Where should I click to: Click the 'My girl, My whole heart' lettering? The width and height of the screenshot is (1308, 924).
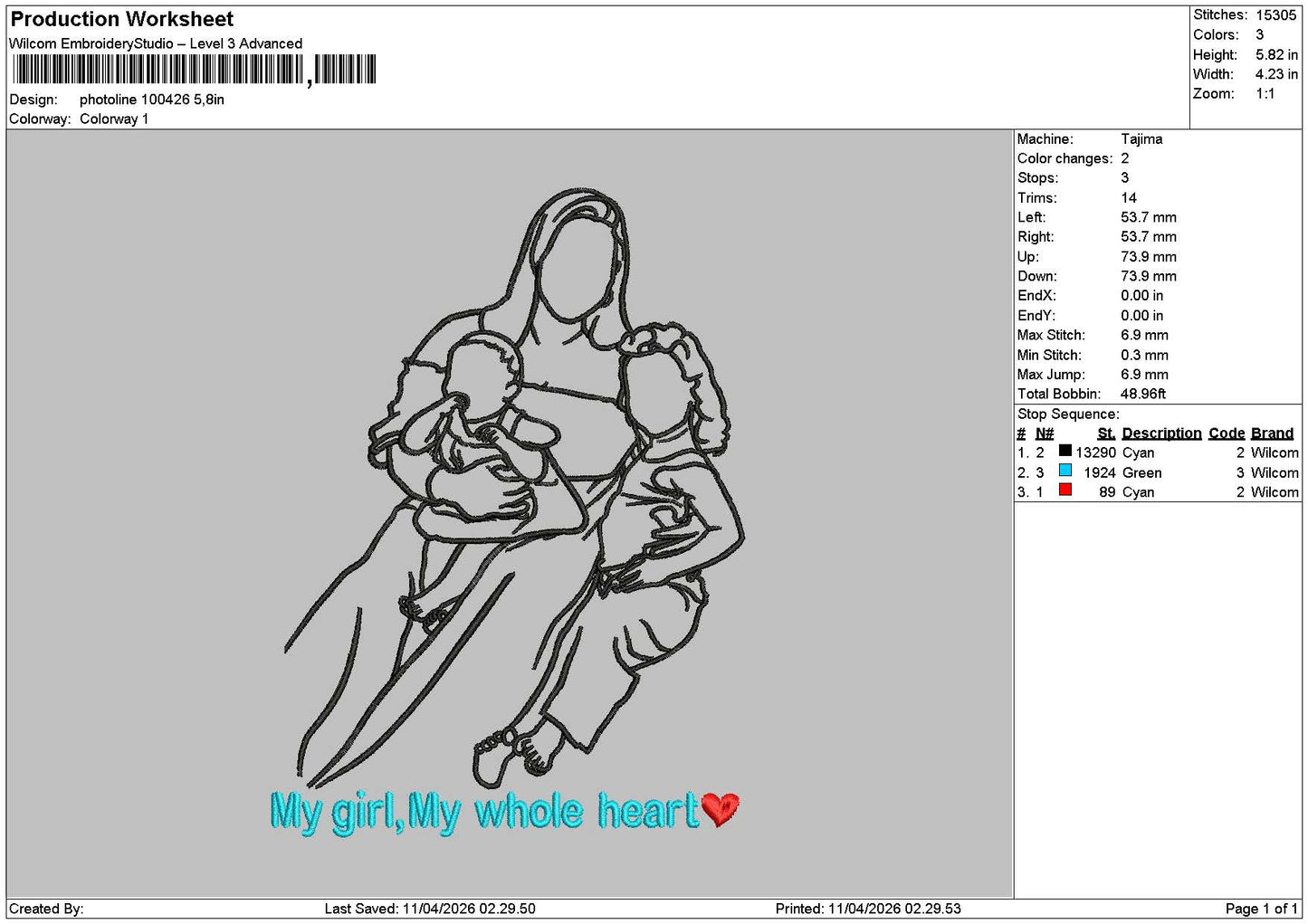(x=484, y=812)
